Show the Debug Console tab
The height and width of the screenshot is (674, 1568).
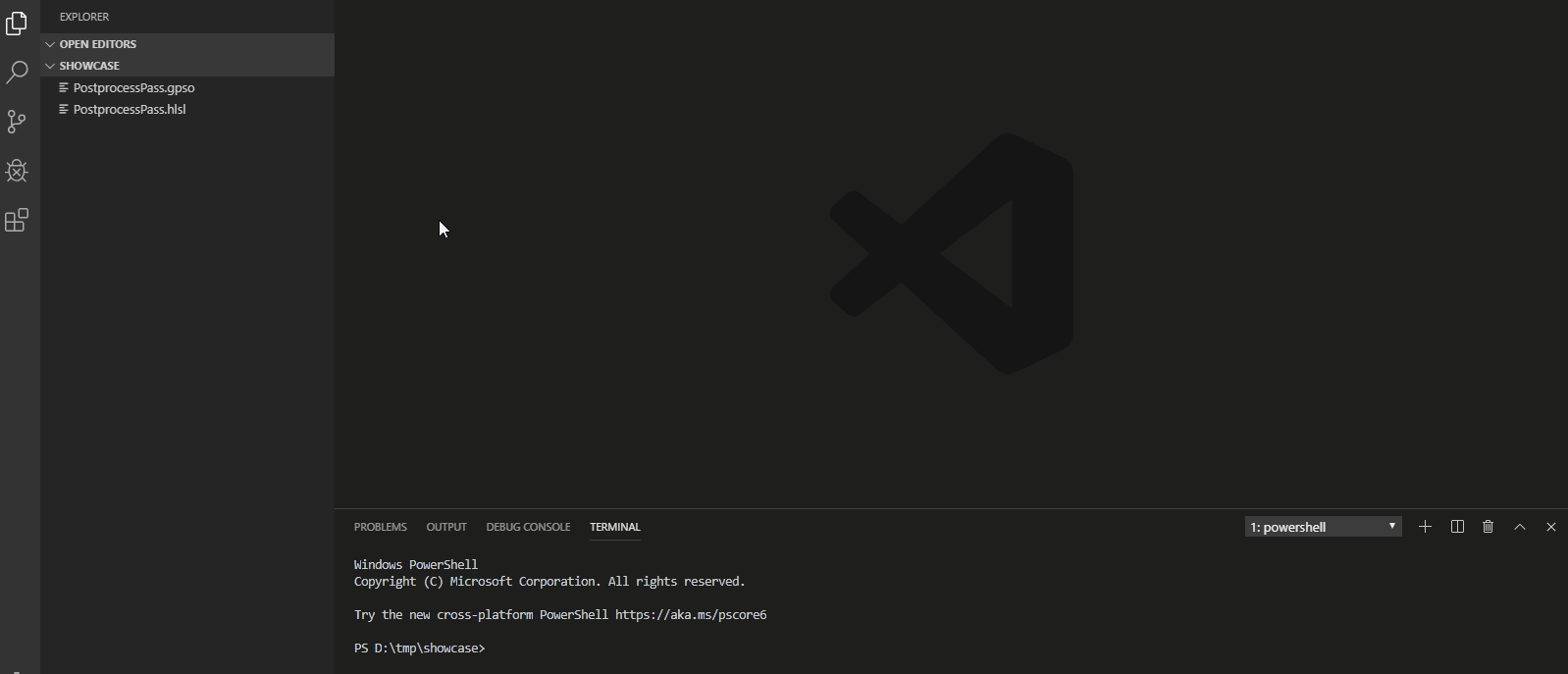click(x=528, y=527)
